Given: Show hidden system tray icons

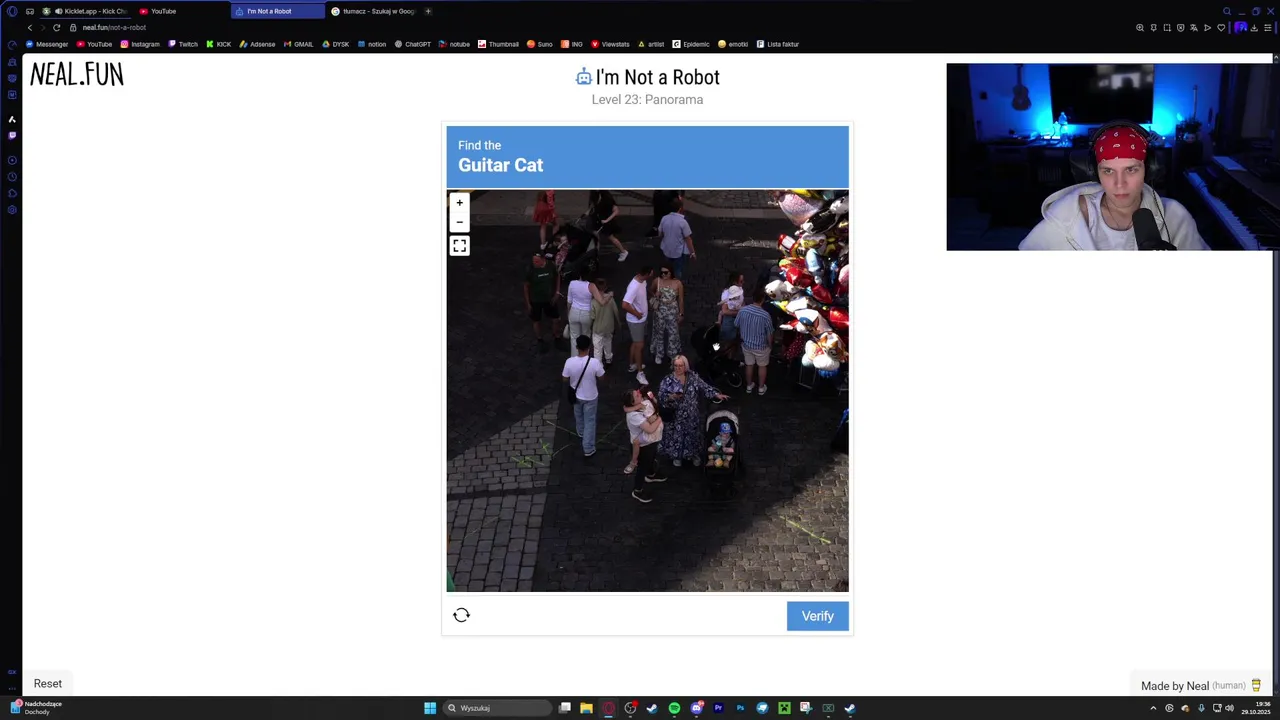Looking at the screenshot, I should click(x=1153, y=708).
